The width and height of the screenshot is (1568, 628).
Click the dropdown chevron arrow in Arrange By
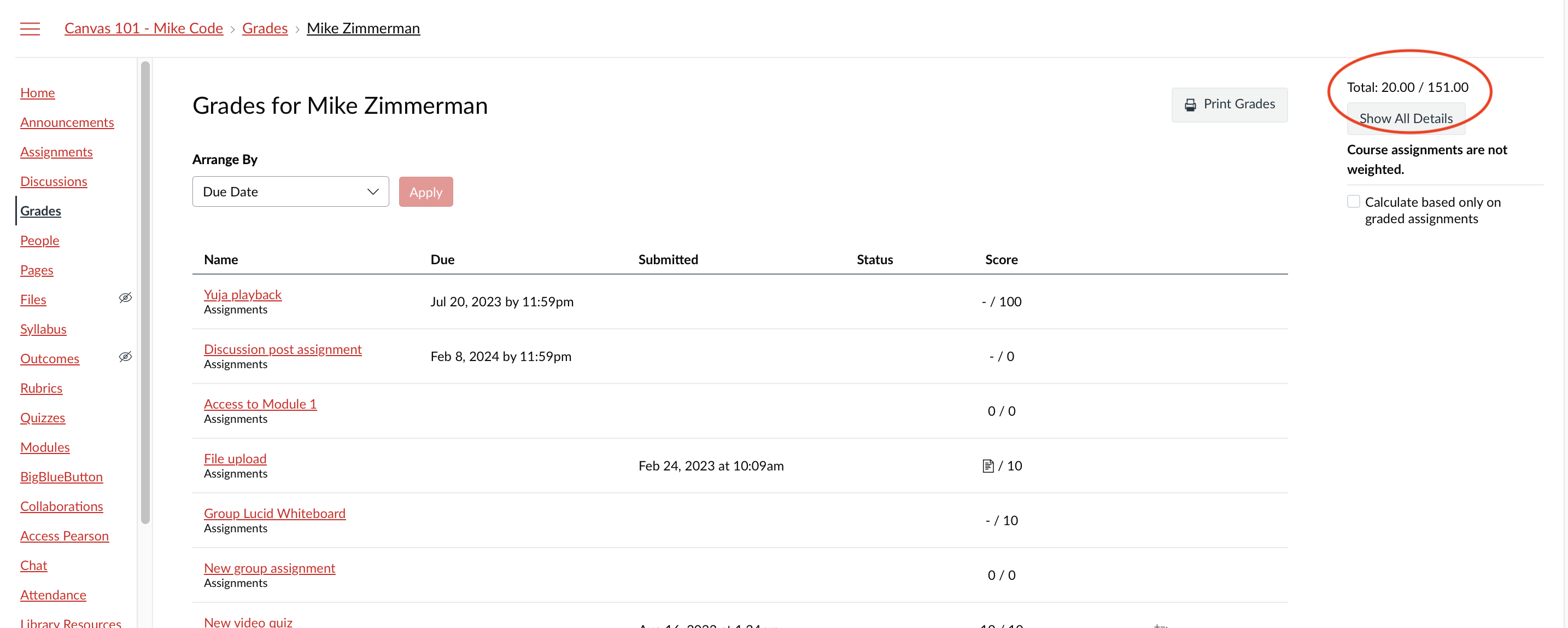372,192
